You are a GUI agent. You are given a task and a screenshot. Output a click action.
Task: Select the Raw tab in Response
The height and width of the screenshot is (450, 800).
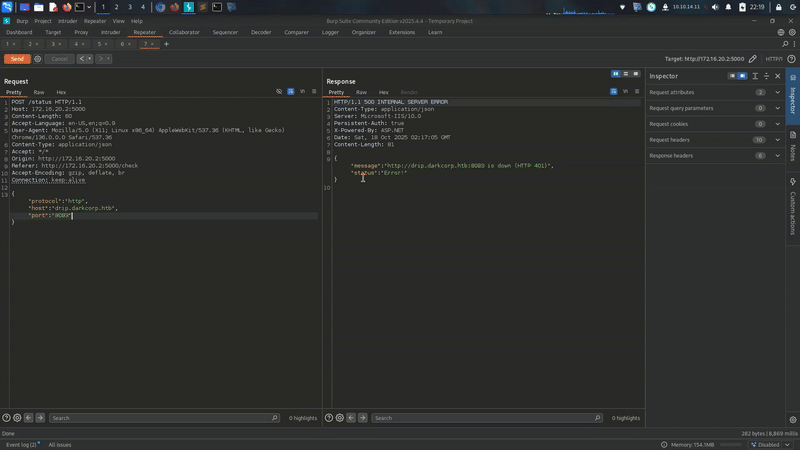(x=361, y=92)
